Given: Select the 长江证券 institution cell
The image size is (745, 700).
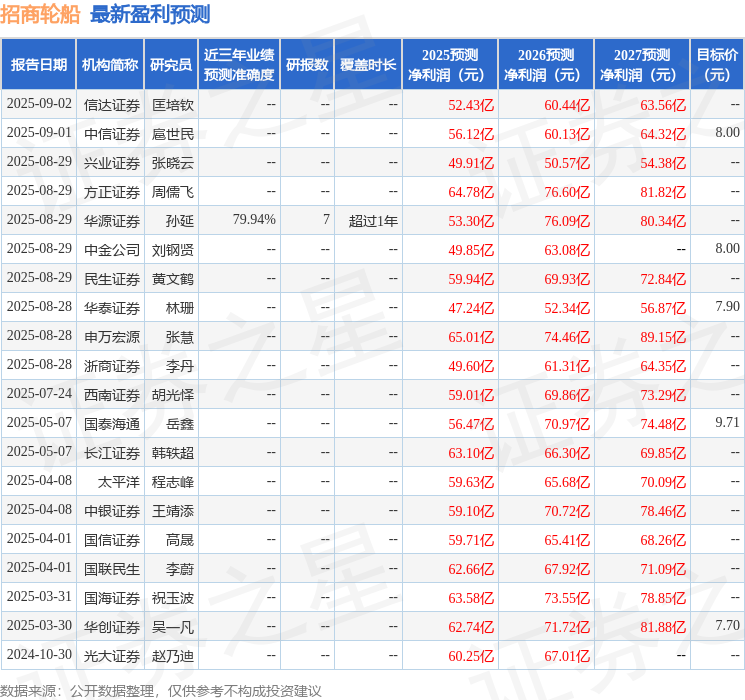Looking at the screenshot, I should coord(112,453).
